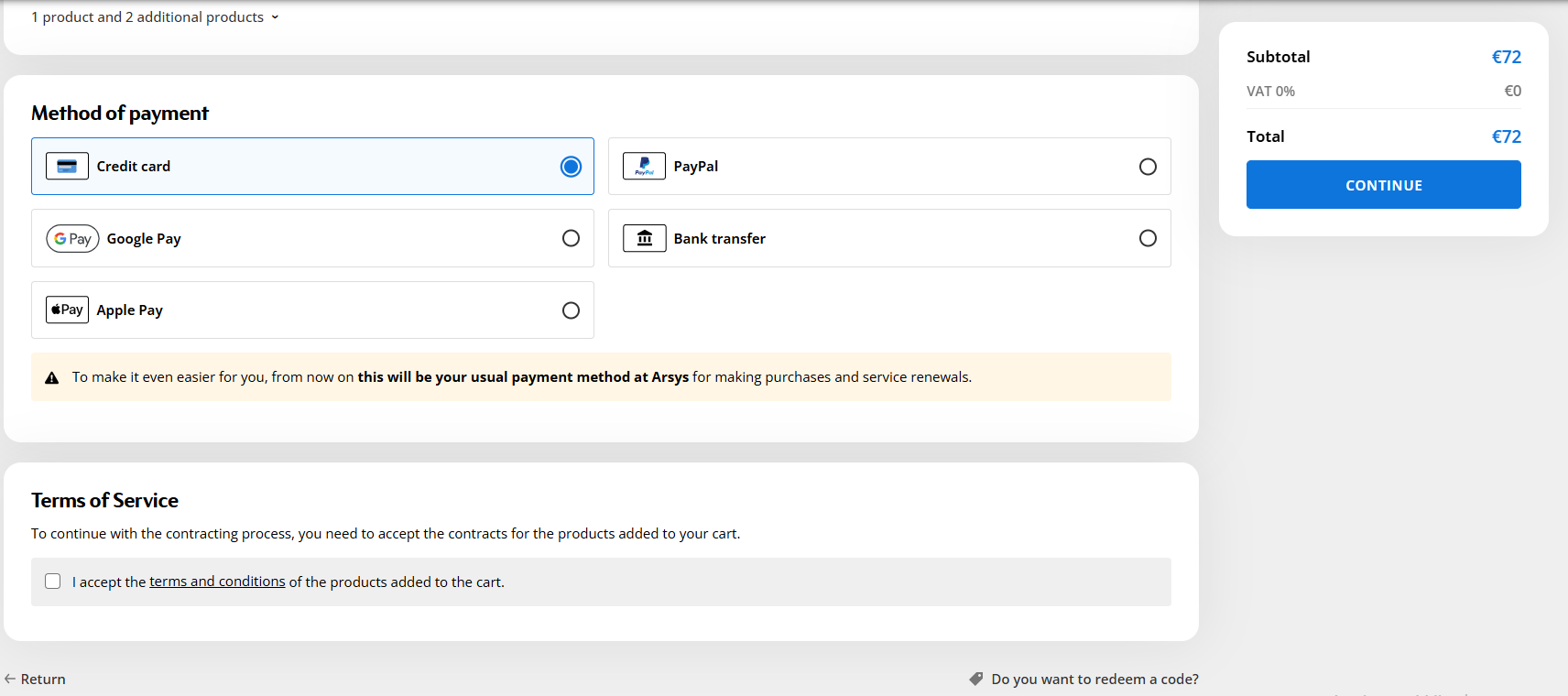This screenshot has height=696, width=1568.
Task: Choose the Bank transfer radio button
Action: point(1148,238)
